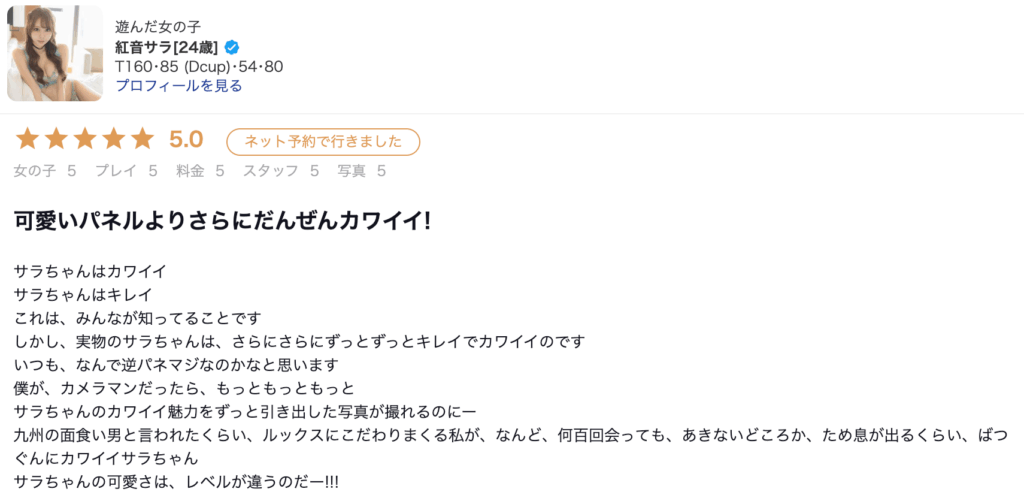
Task: Open the プロフィールを見る link
Action: coord(179,86)
